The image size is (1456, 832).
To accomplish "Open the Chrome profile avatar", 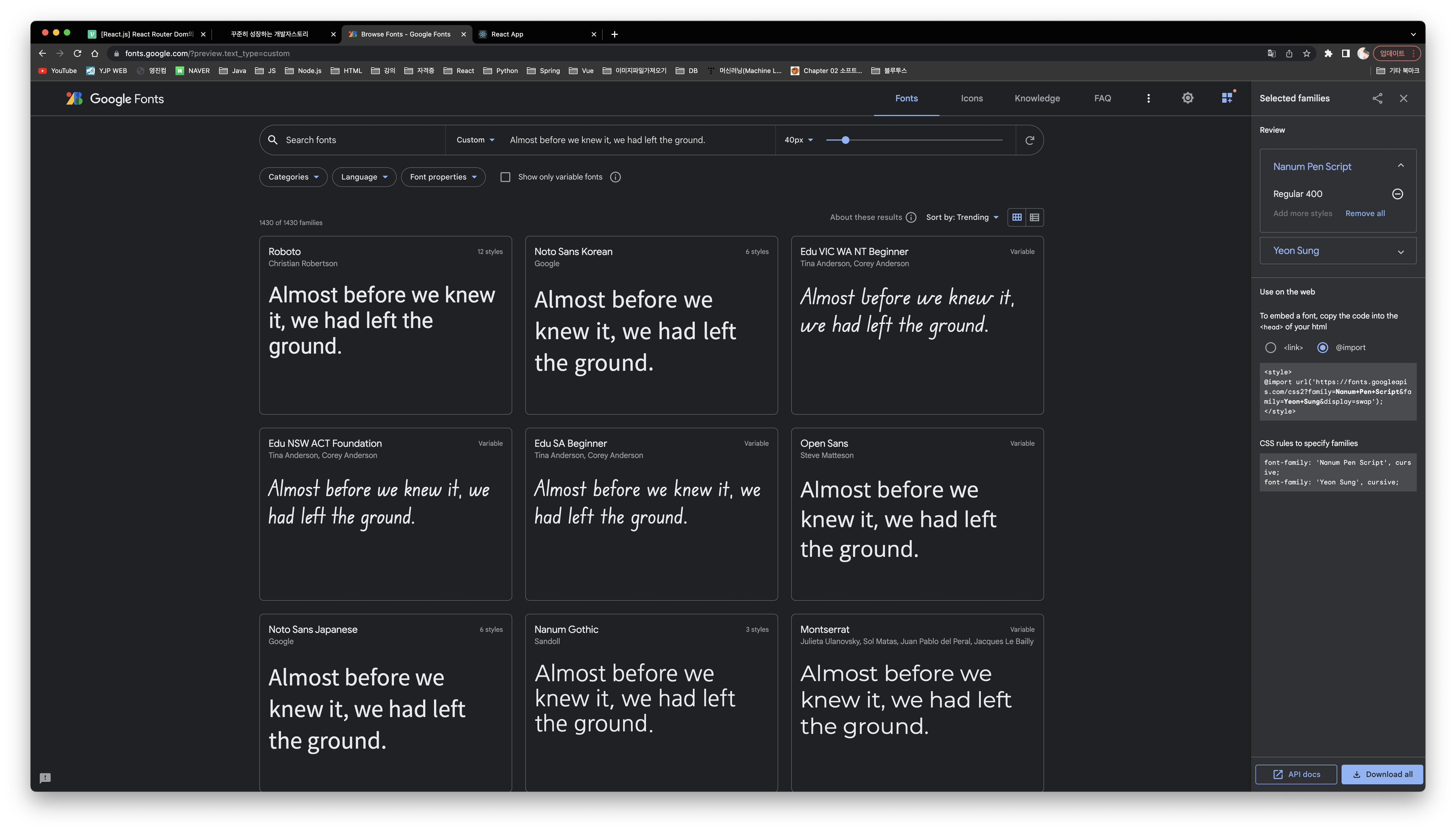I will [1363, 53].
